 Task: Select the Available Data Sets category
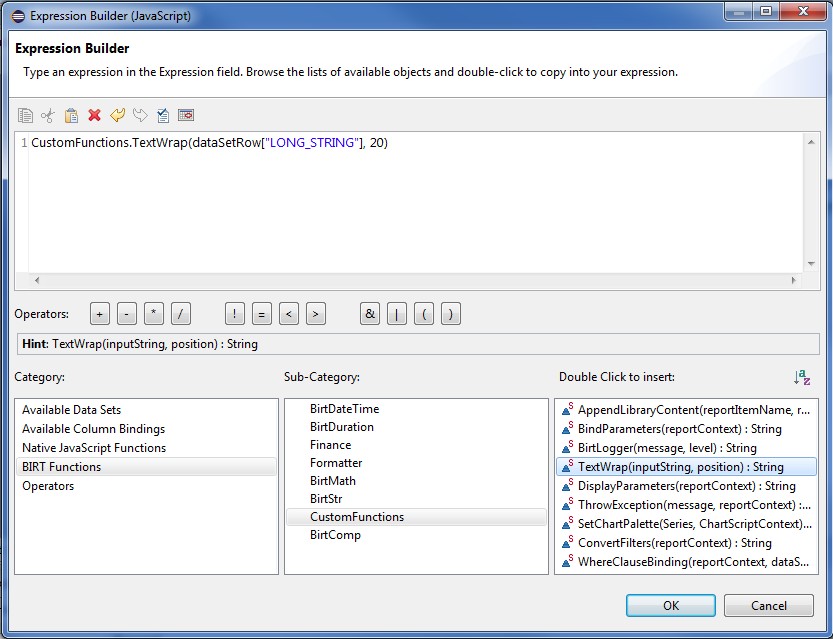(71, 410)
